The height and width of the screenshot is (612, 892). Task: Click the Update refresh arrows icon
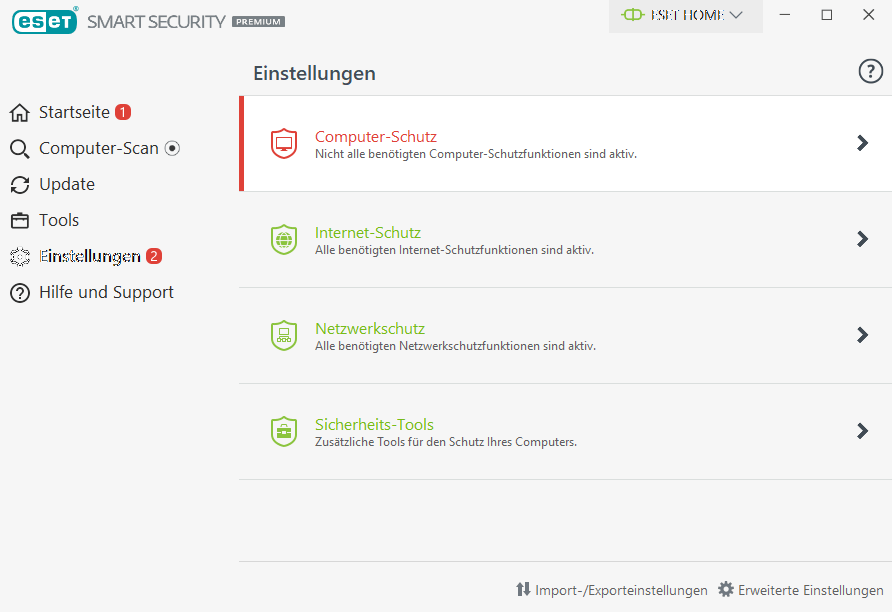pos(20,185)
